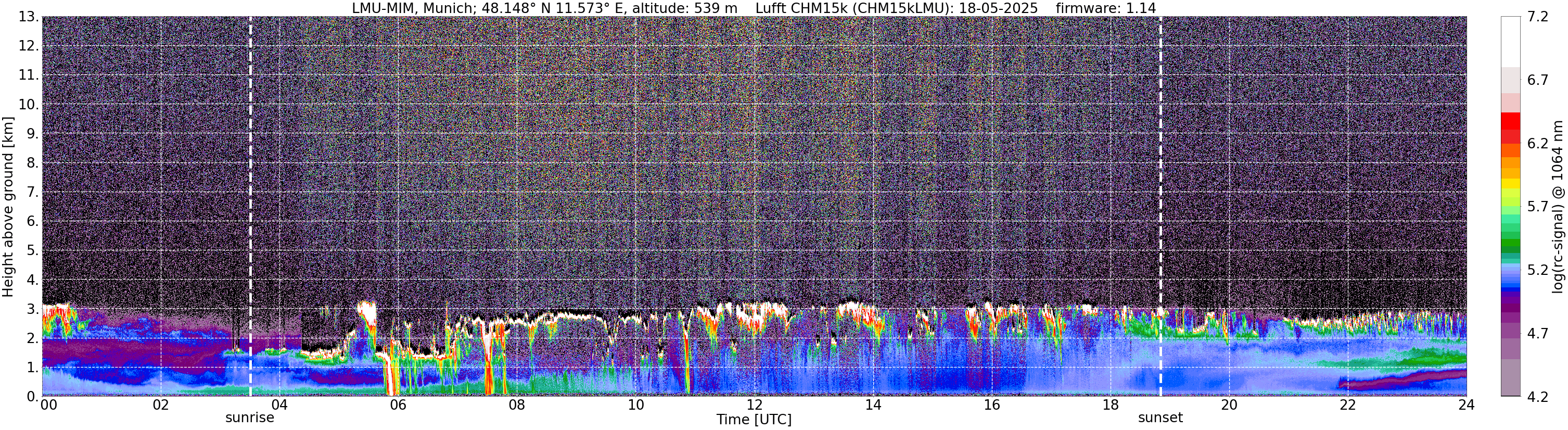The height and width of the screenshot is (430, 1568).
Task: Click the colorbar tick label '6.2'
Action: tap(1538, 144)
